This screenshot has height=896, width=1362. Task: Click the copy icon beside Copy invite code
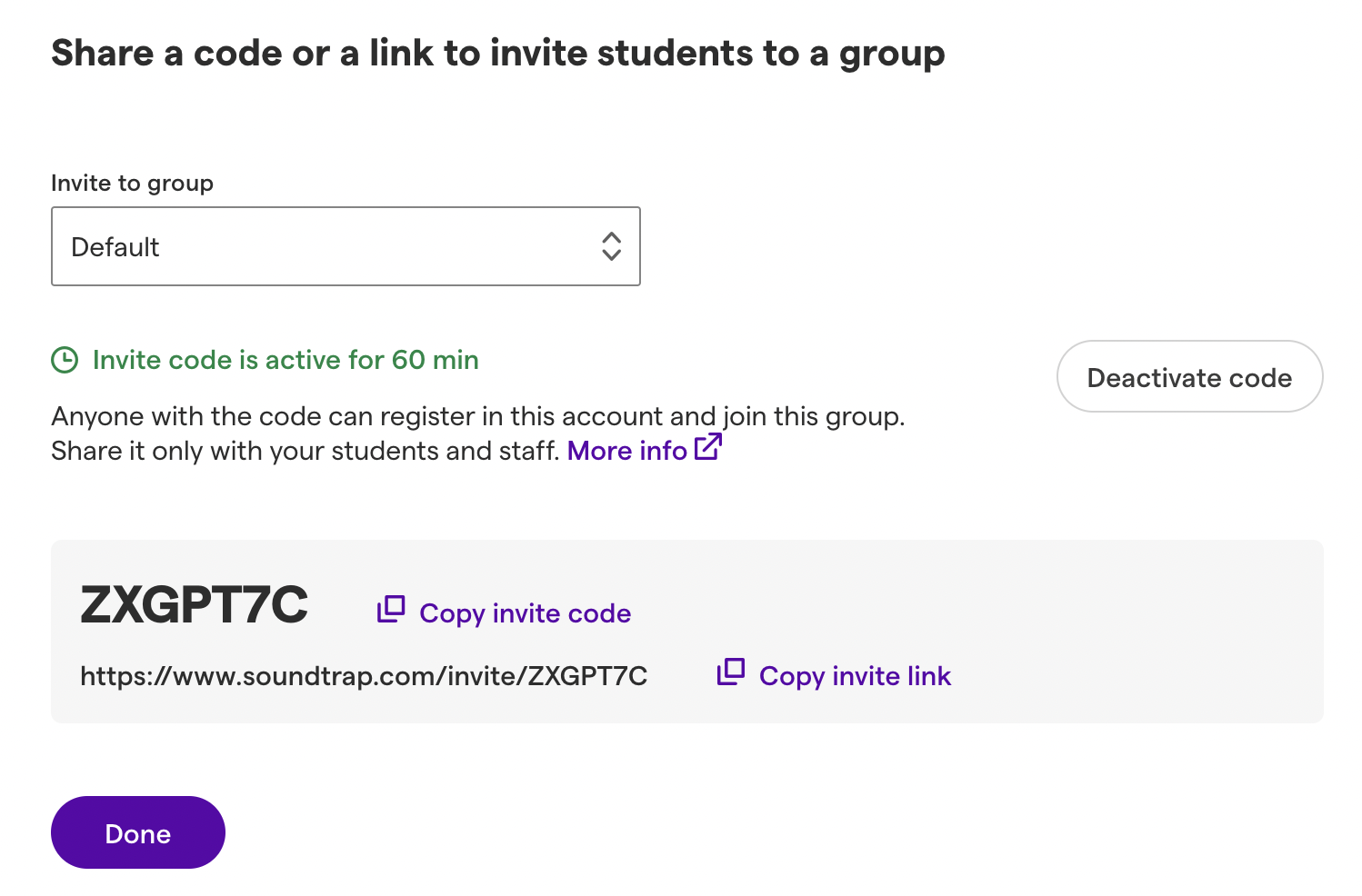(391, 610)
